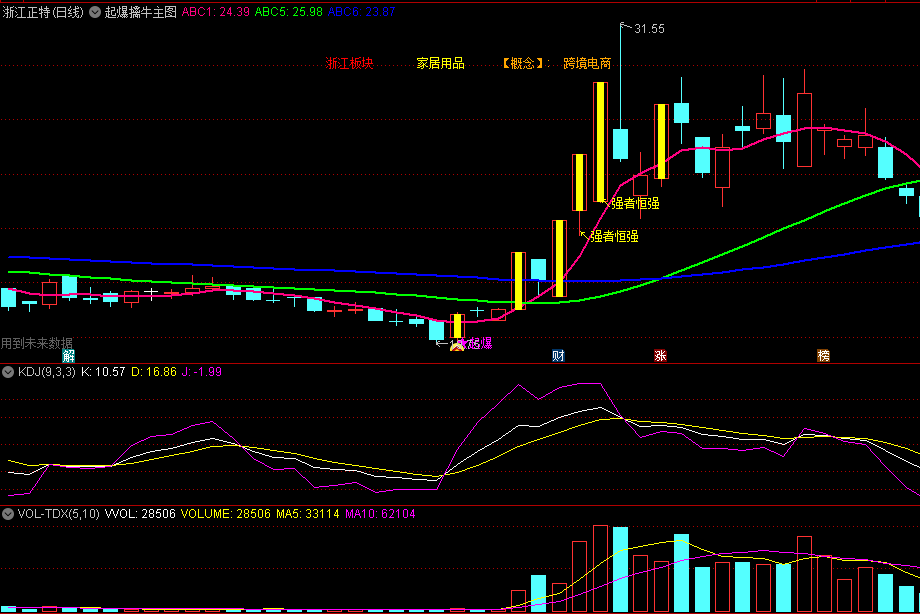Click the 31.55 high price label
The width and height of the screenshot is (920, 614).
click(x=649, y=29)
